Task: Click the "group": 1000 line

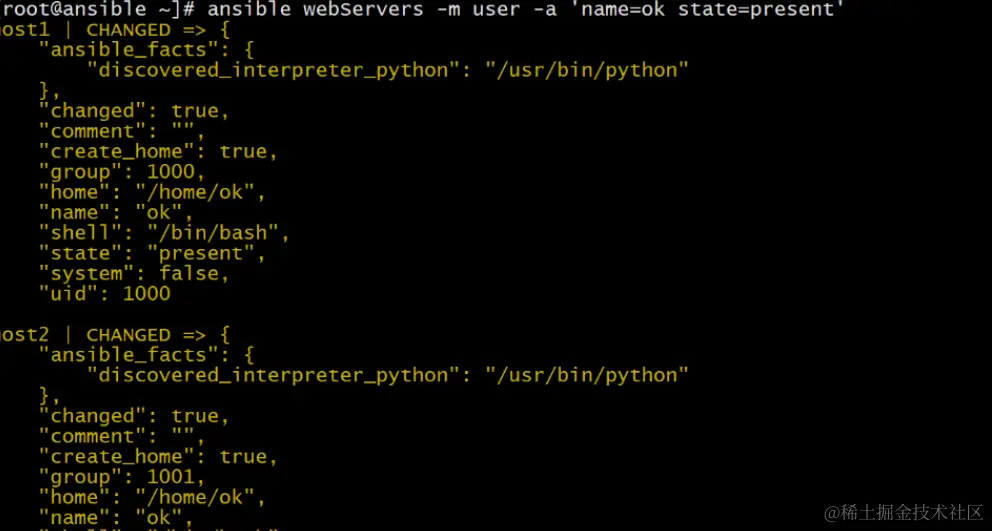Action: (122, 172)
